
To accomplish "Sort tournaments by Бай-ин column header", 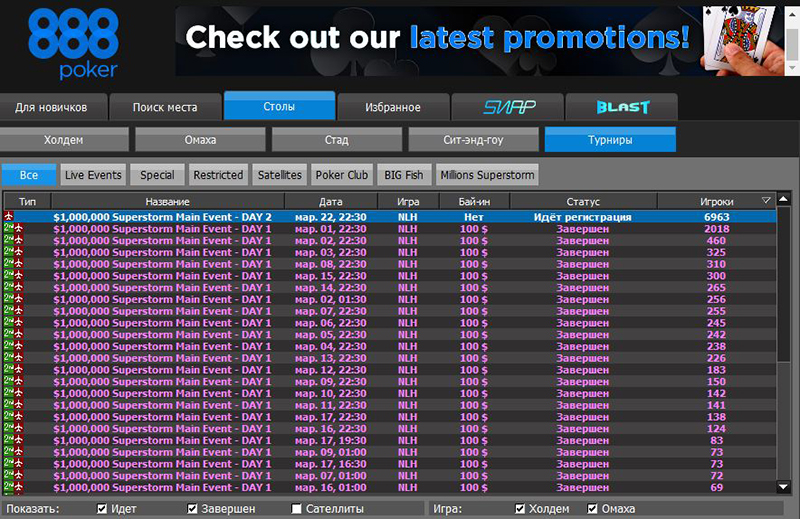I will 474,201.
